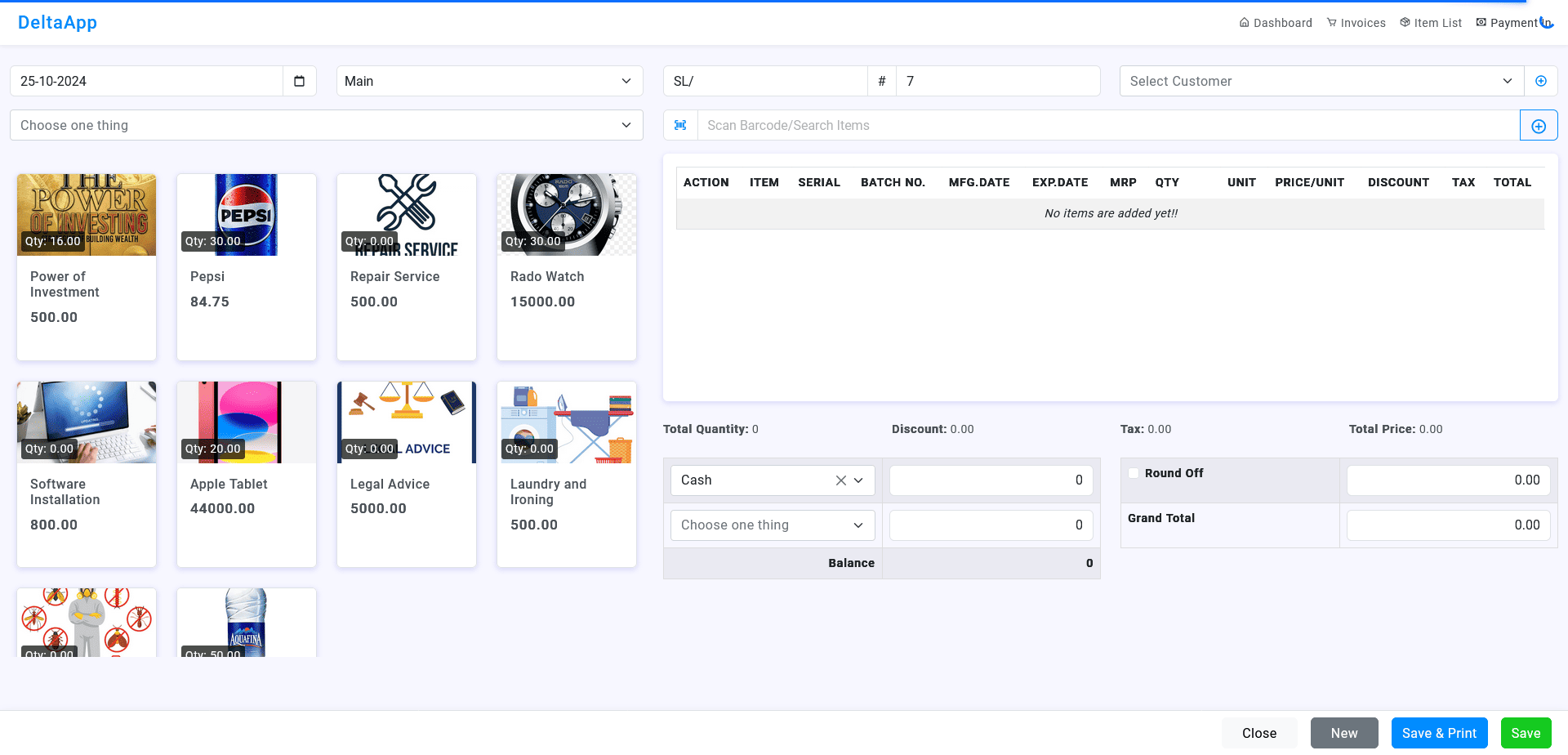Click the Dashboard home icon
The height and width of the screenshot is (755, 1568).
point(1245,22)
